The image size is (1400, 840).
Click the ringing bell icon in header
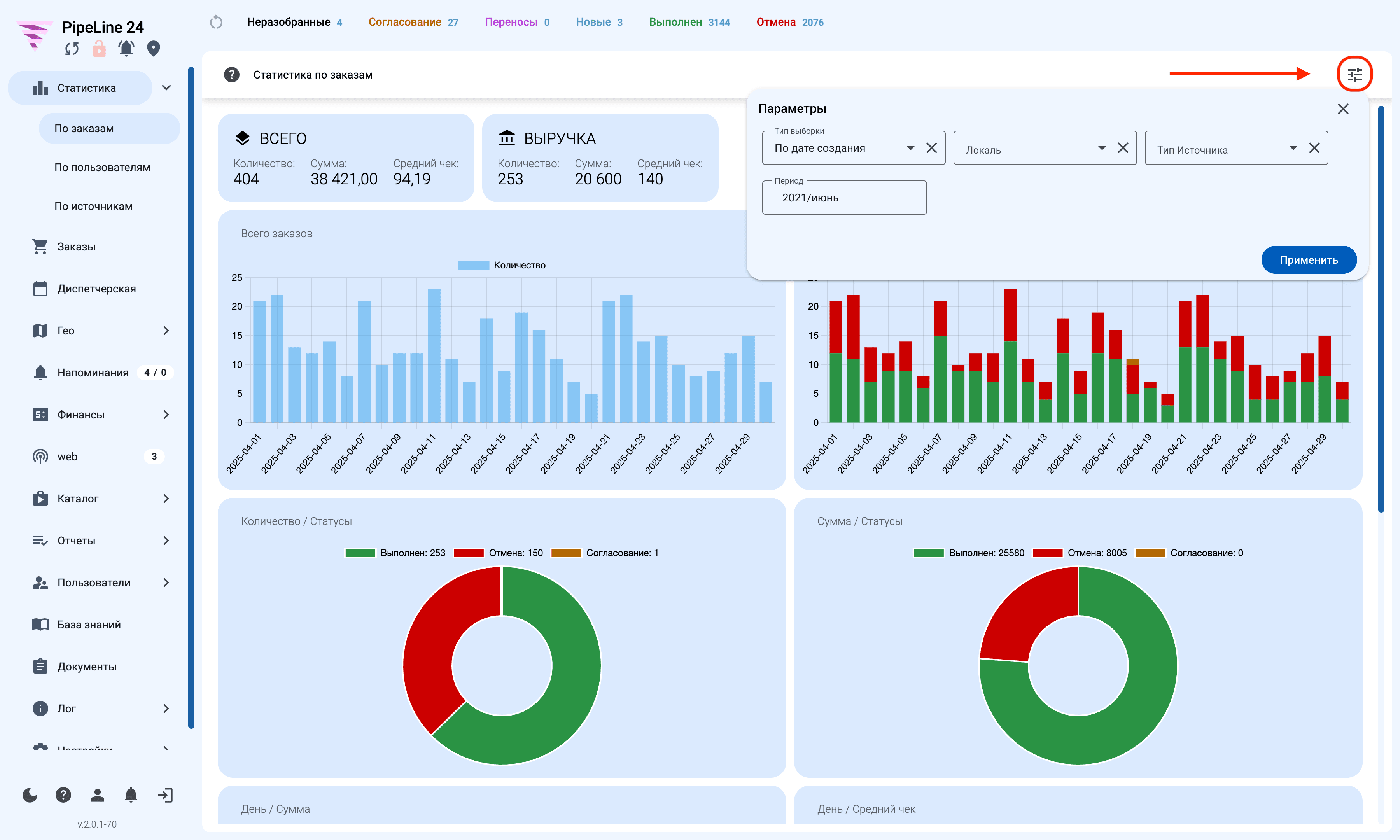[126, 49]
